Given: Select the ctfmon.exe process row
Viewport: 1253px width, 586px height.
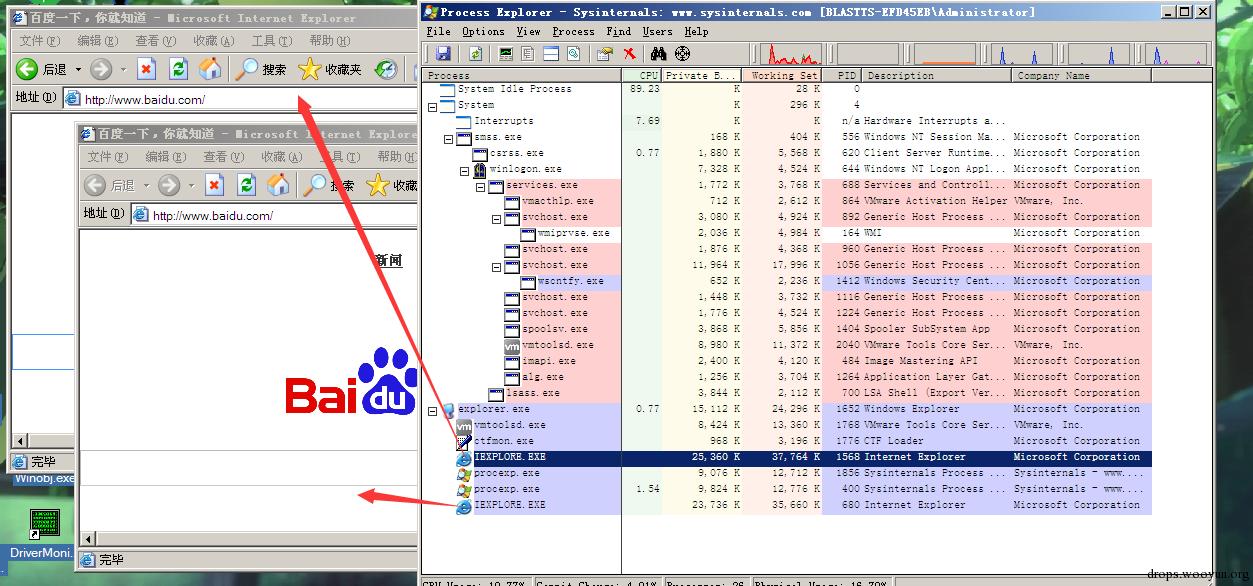Looking at the screenshot, I should click(787, 441).
